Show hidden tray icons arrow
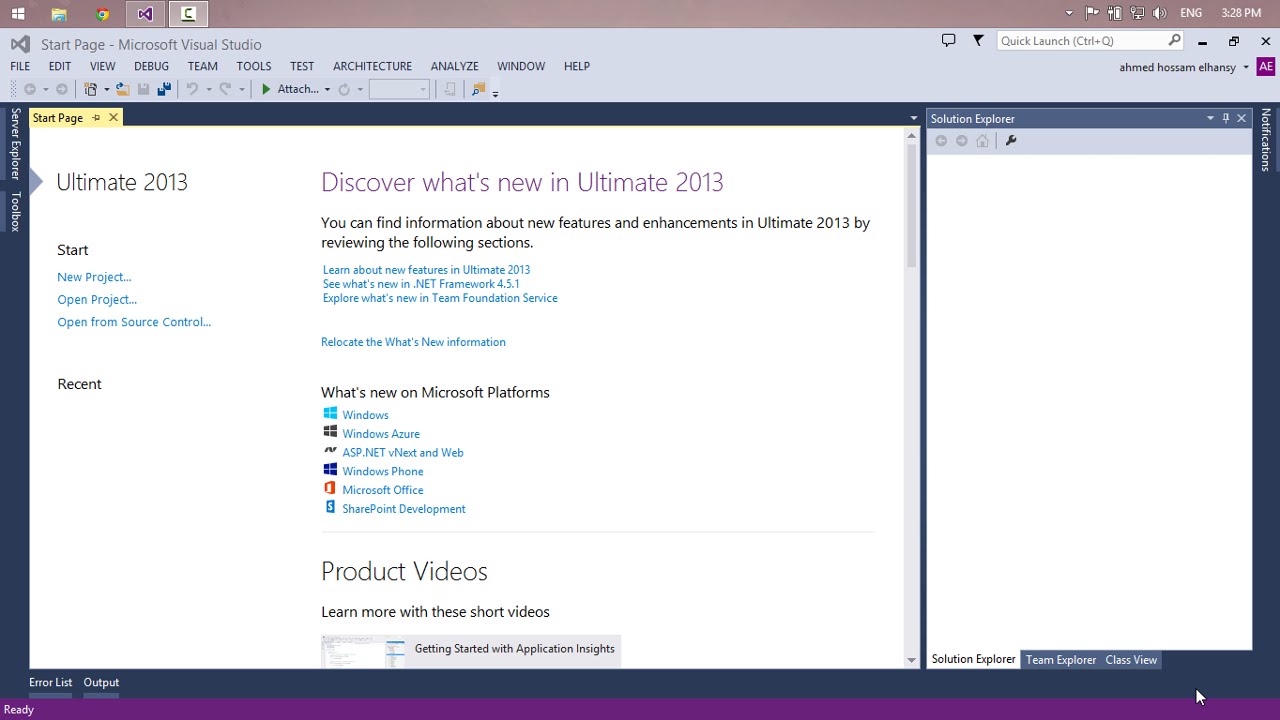1280x720 pixels. click(1069, 13)
